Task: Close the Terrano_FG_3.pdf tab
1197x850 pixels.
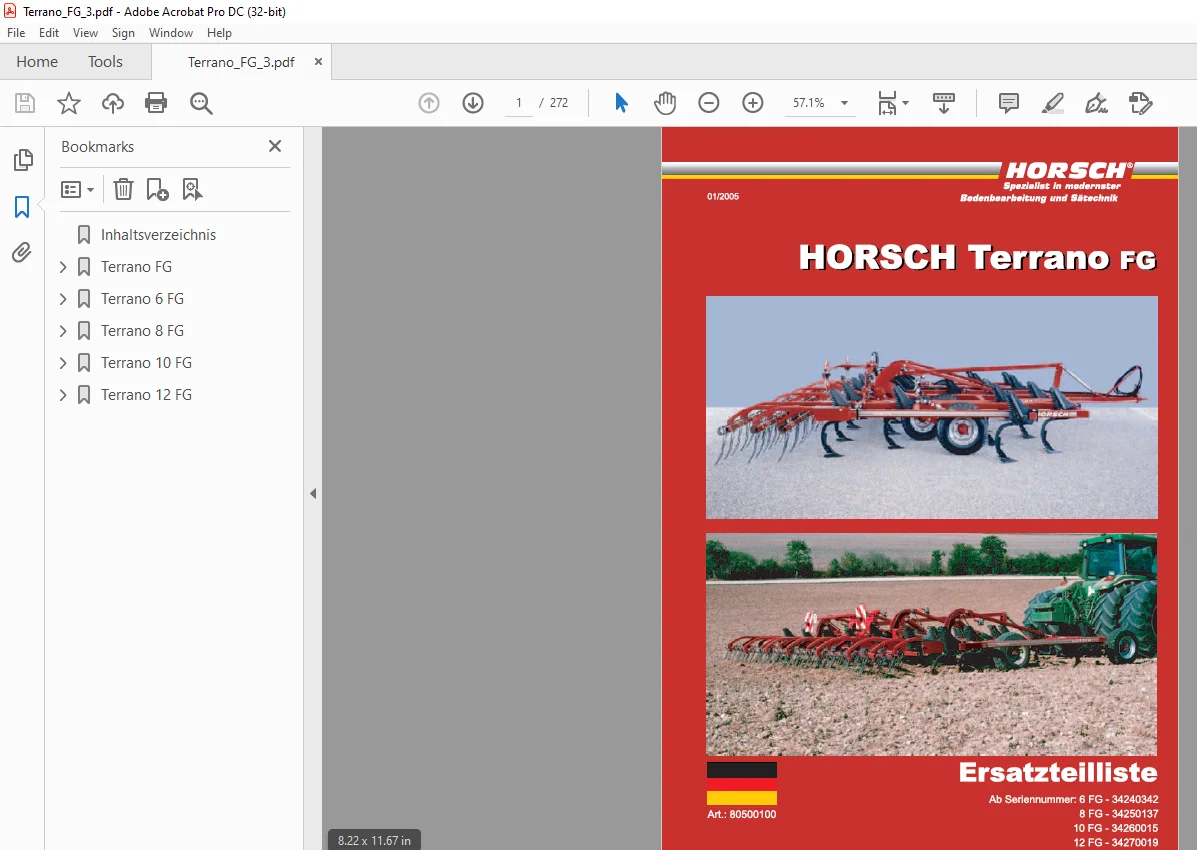Action: point(318,62)
